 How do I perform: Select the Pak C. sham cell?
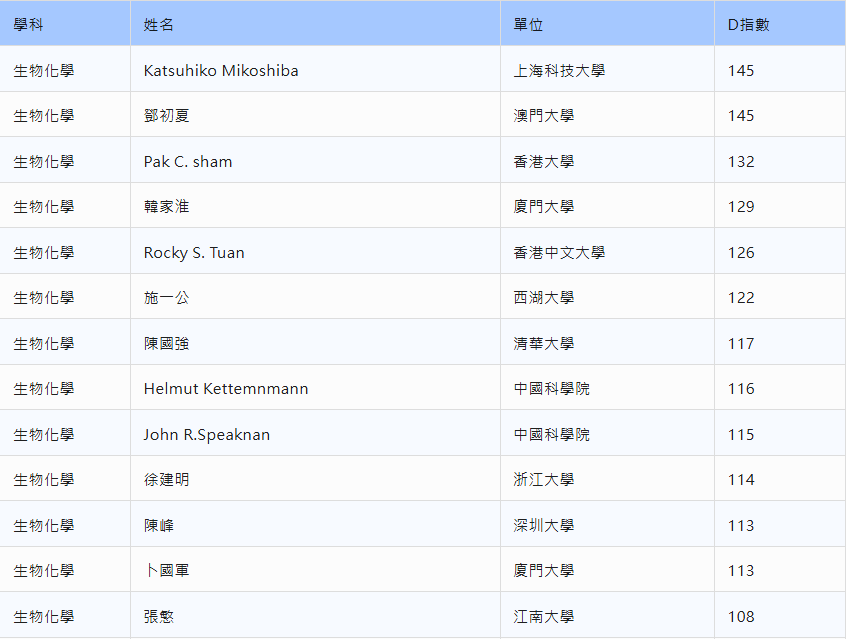click(188, 162)
